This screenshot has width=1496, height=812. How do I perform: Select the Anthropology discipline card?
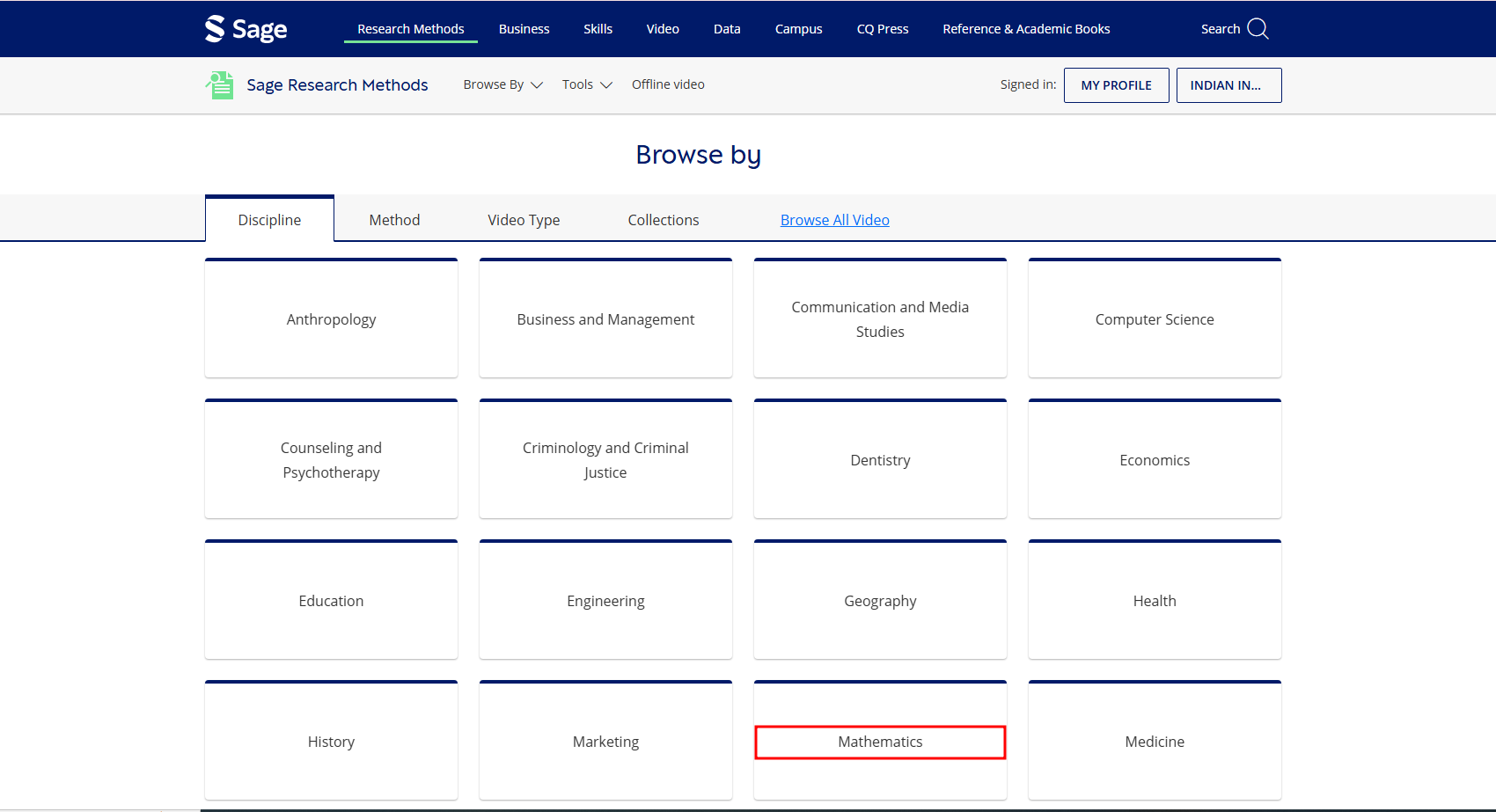point(331,319)
